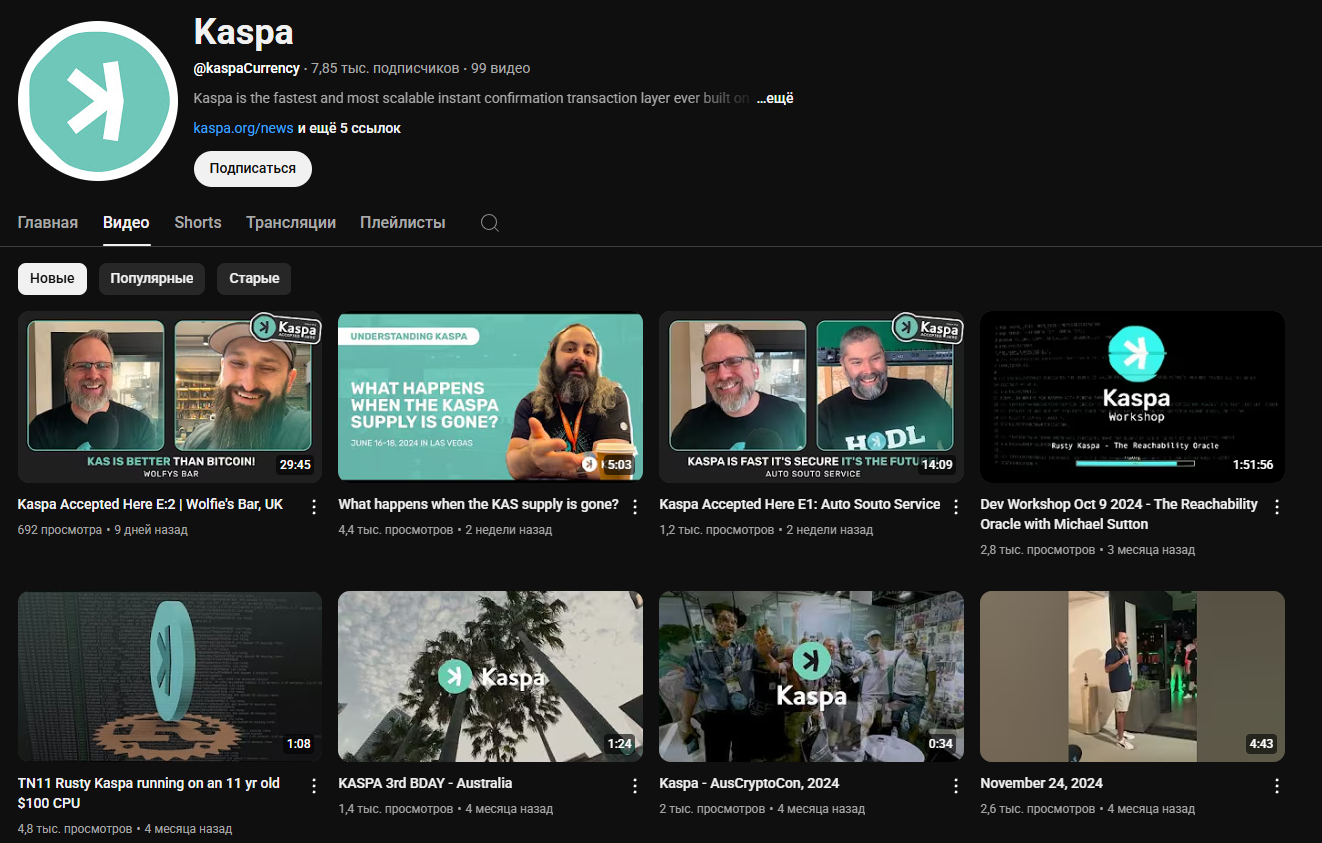The height and width of the screenshot is (843, 1322).
Task: Open options menu for KAS supply video
Action: point(635,507)
